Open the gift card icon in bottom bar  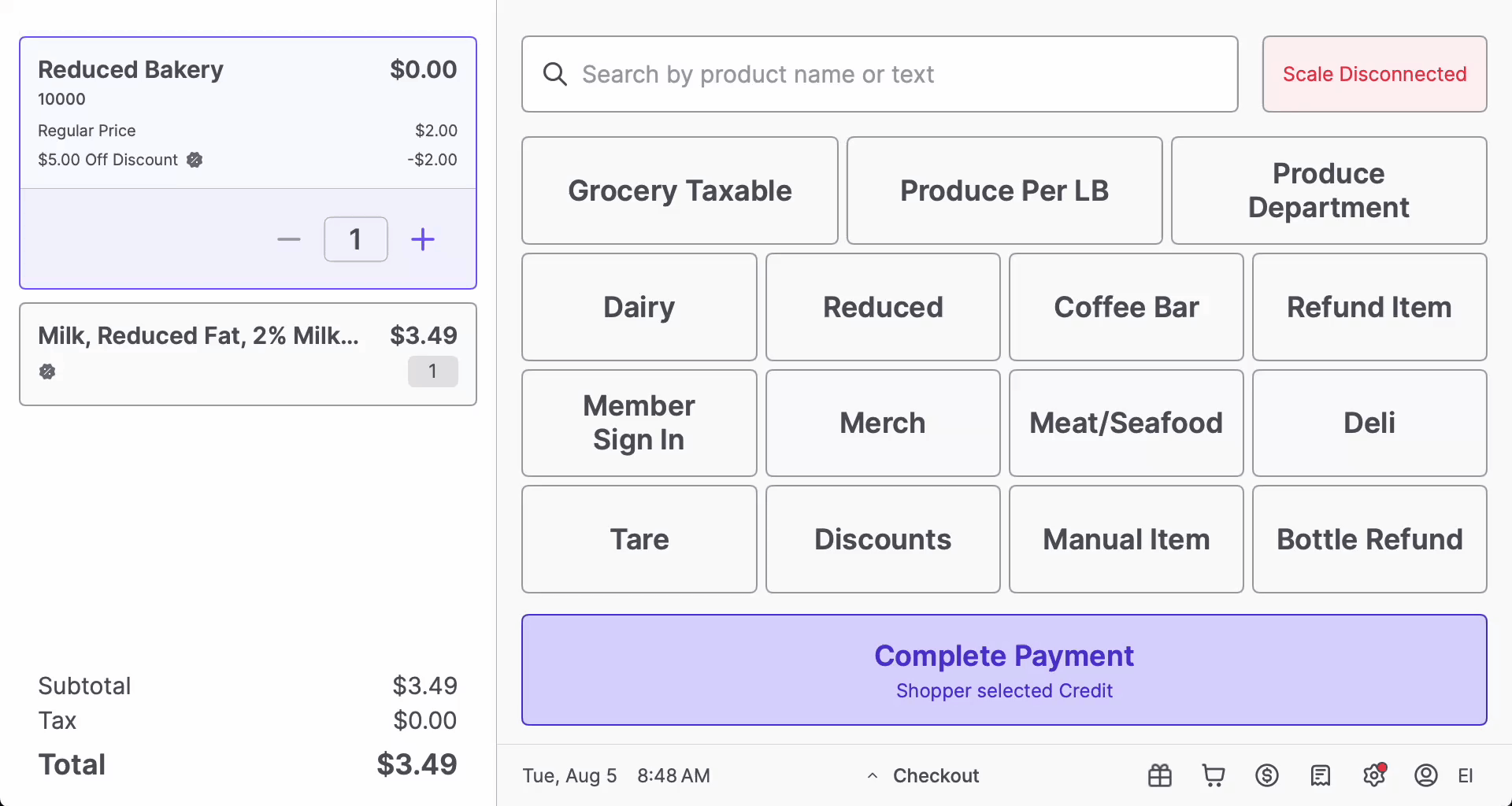[x=1159, y=775]
